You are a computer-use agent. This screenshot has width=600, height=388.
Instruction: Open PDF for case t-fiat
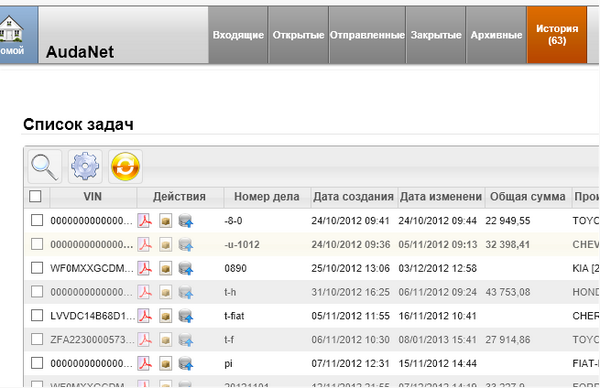(144, 316)
